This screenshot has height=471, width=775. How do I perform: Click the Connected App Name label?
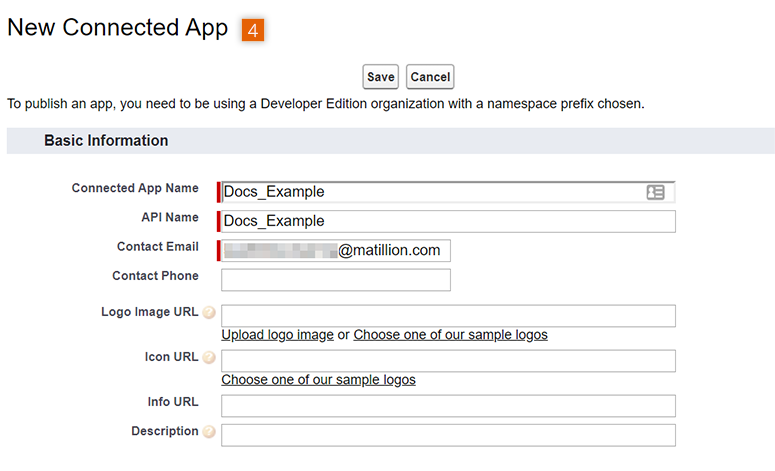[135, 188]
